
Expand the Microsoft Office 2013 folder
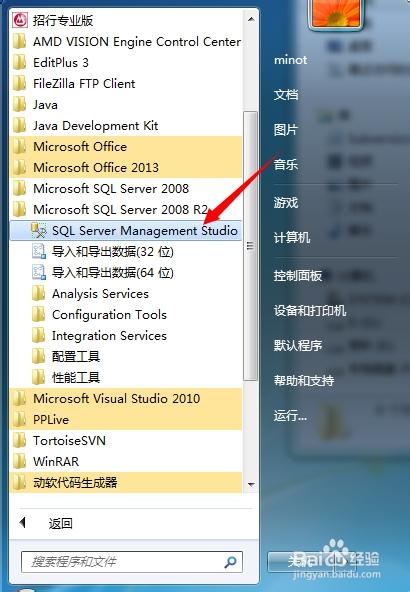pos(125,167)
